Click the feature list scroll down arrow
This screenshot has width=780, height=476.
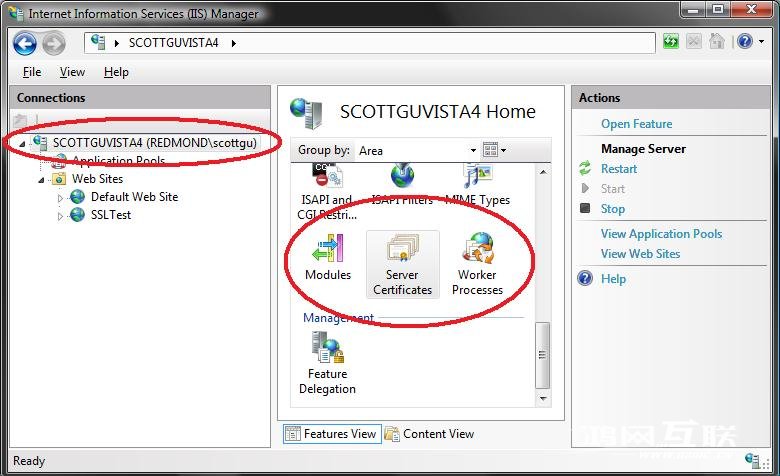[x=543, y=398]
